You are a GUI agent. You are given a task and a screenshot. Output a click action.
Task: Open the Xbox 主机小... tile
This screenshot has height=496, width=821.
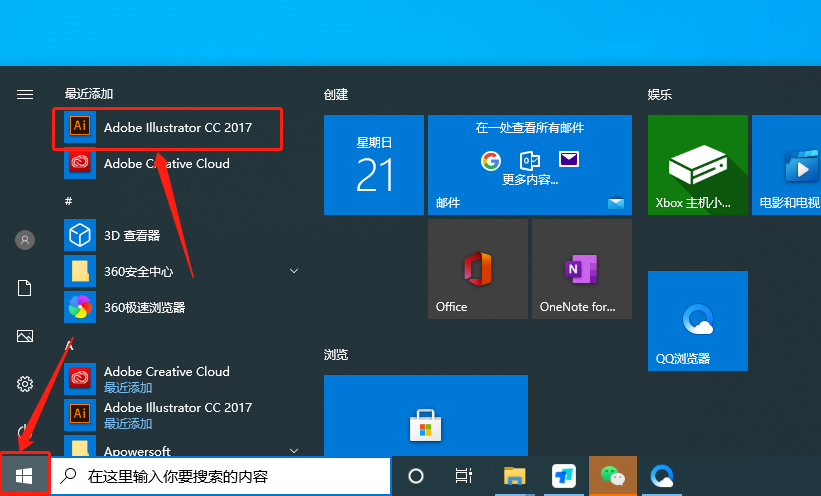click(698, 165)
